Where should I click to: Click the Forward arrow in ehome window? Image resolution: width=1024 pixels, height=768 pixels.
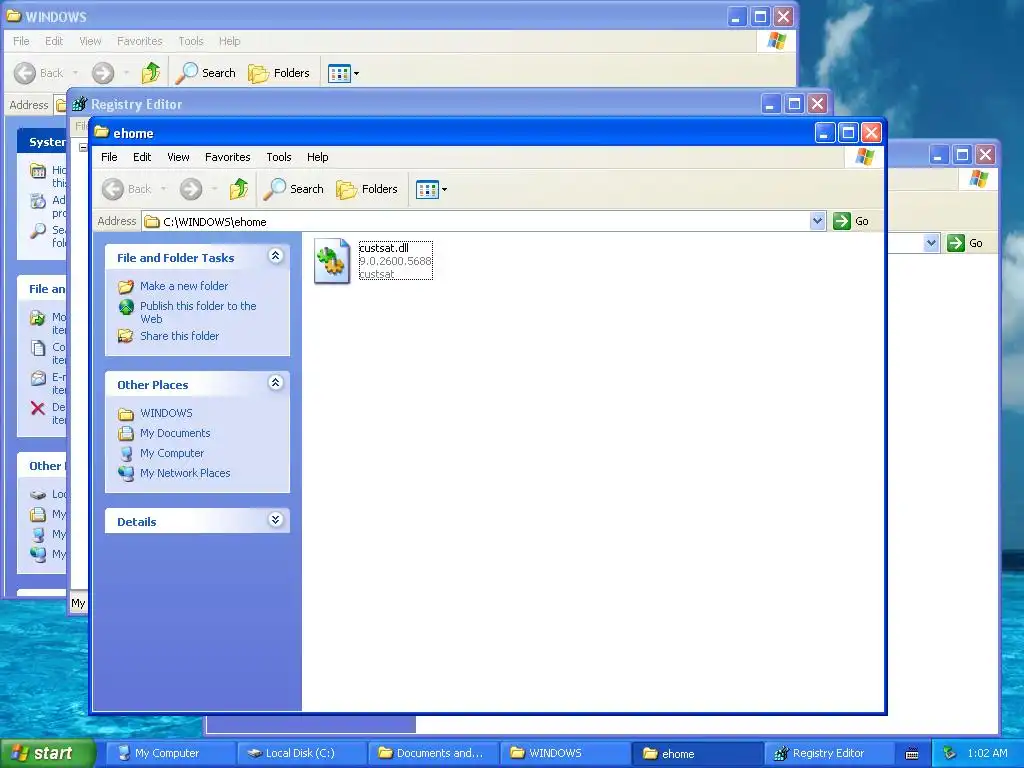click(x=191, y=189)
